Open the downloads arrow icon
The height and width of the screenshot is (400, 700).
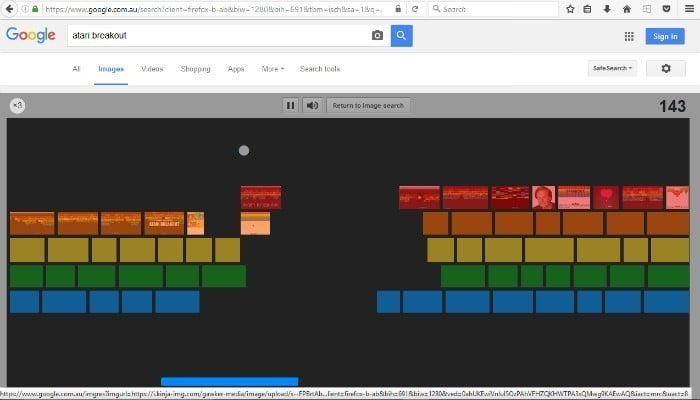pyautogui.click(x=607, y=9)
